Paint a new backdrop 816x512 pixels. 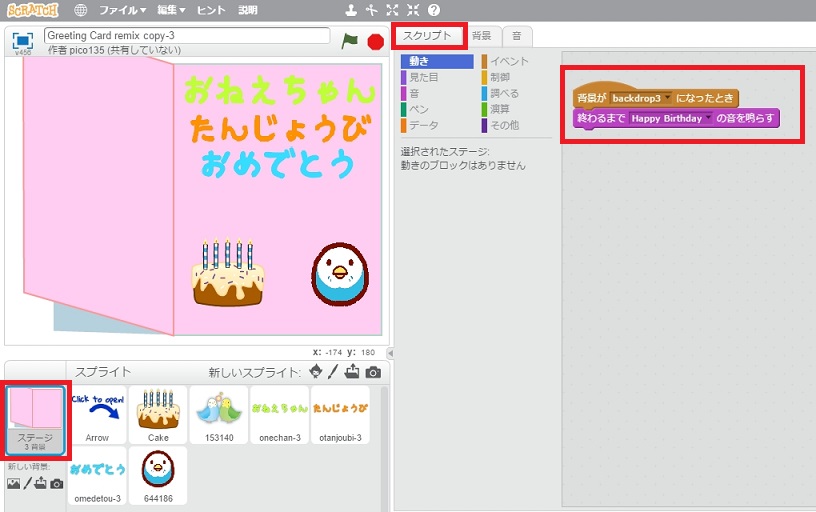[x=27, y=483]
